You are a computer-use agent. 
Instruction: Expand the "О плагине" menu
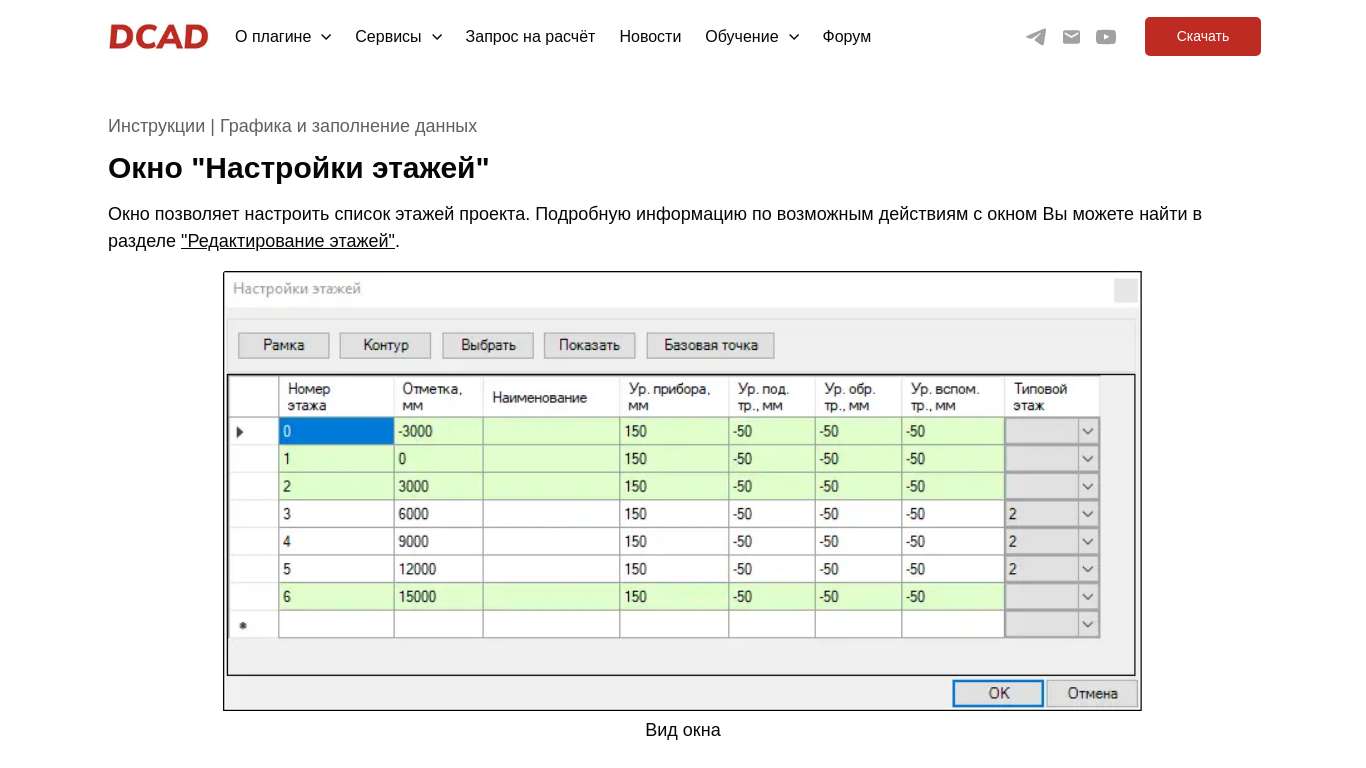pos(283,37)
